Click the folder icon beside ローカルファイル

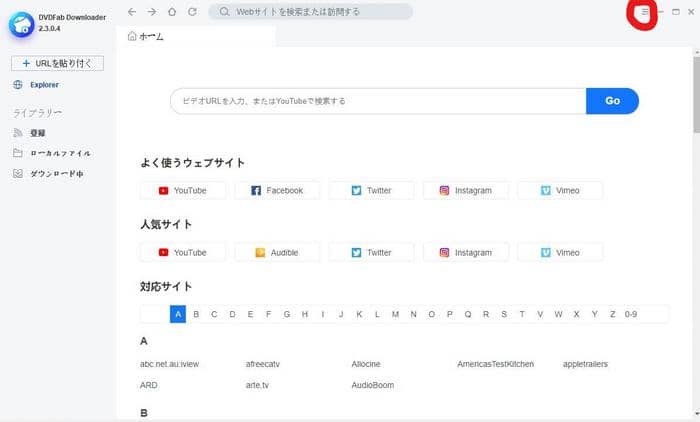click(x=18, y=153)
